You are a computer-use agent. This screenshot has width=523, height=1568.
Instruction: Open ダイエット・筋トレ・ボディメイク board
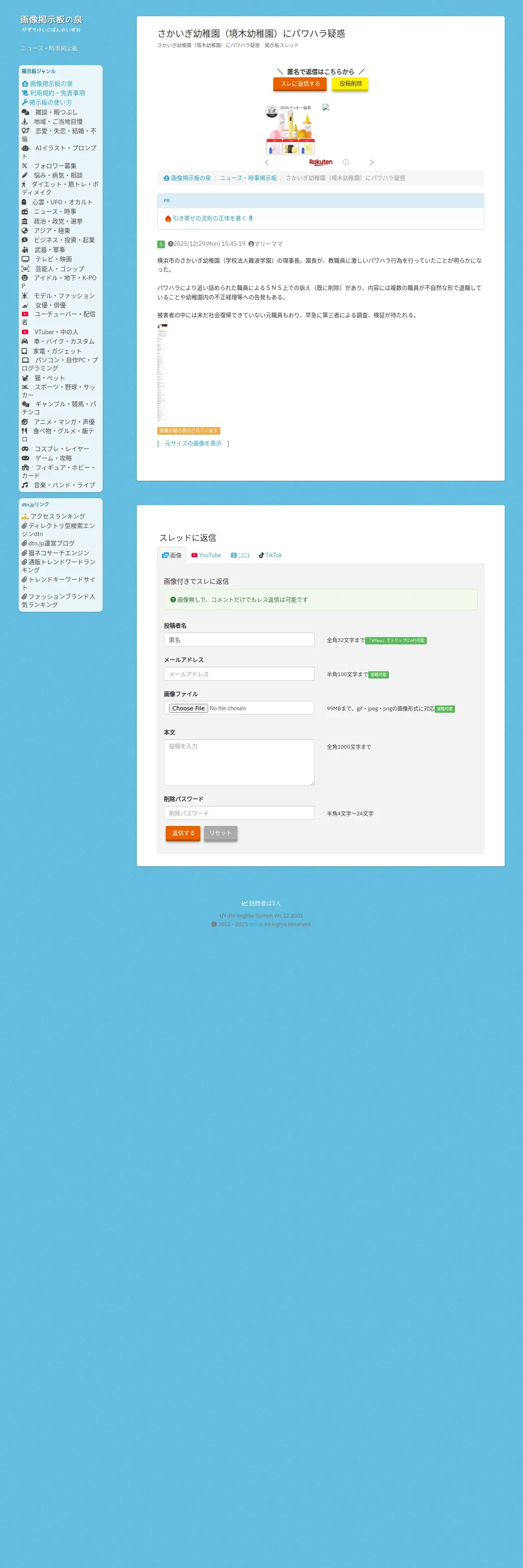point(60,188)
